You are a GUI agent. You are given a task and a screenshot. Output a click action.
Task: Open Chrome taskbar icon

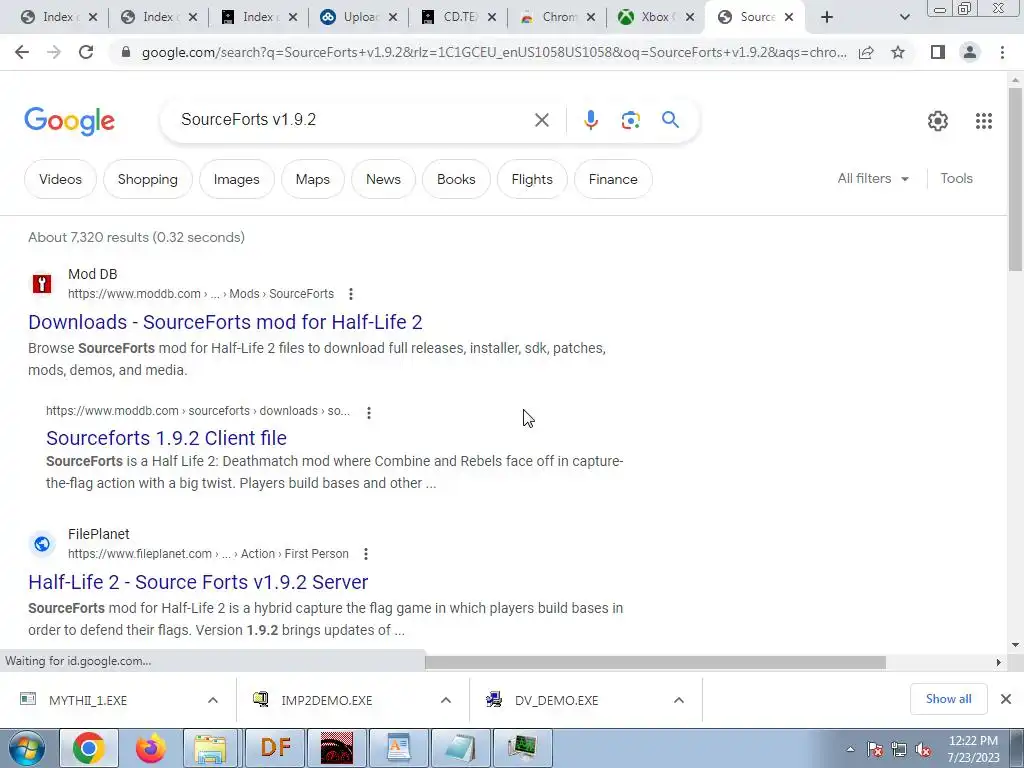pyautogui.click(x=89, y=748)
